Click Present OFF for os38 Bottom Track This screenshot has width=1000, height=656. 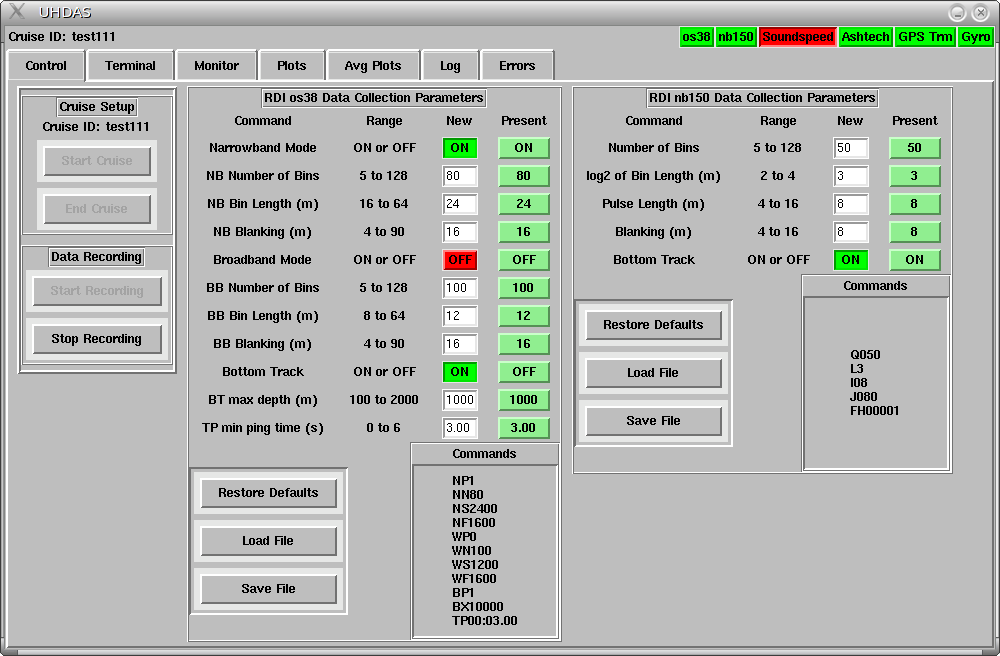pyautogui.click(x=524, y=372)
